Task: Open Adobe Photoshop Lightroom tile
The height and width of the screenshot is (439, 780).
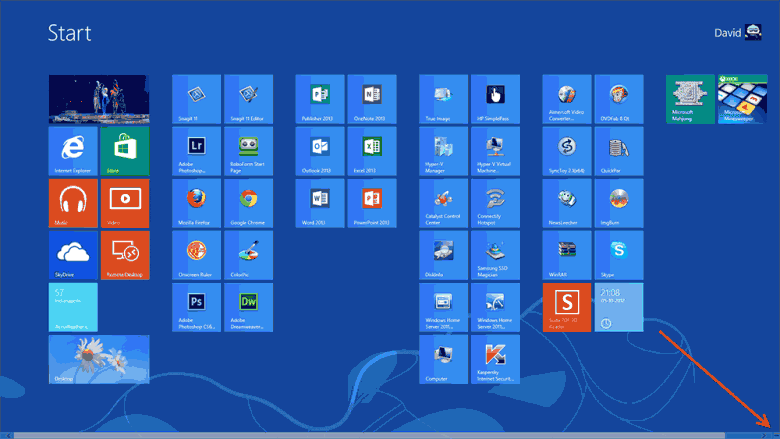Action: tap(196, 151)
